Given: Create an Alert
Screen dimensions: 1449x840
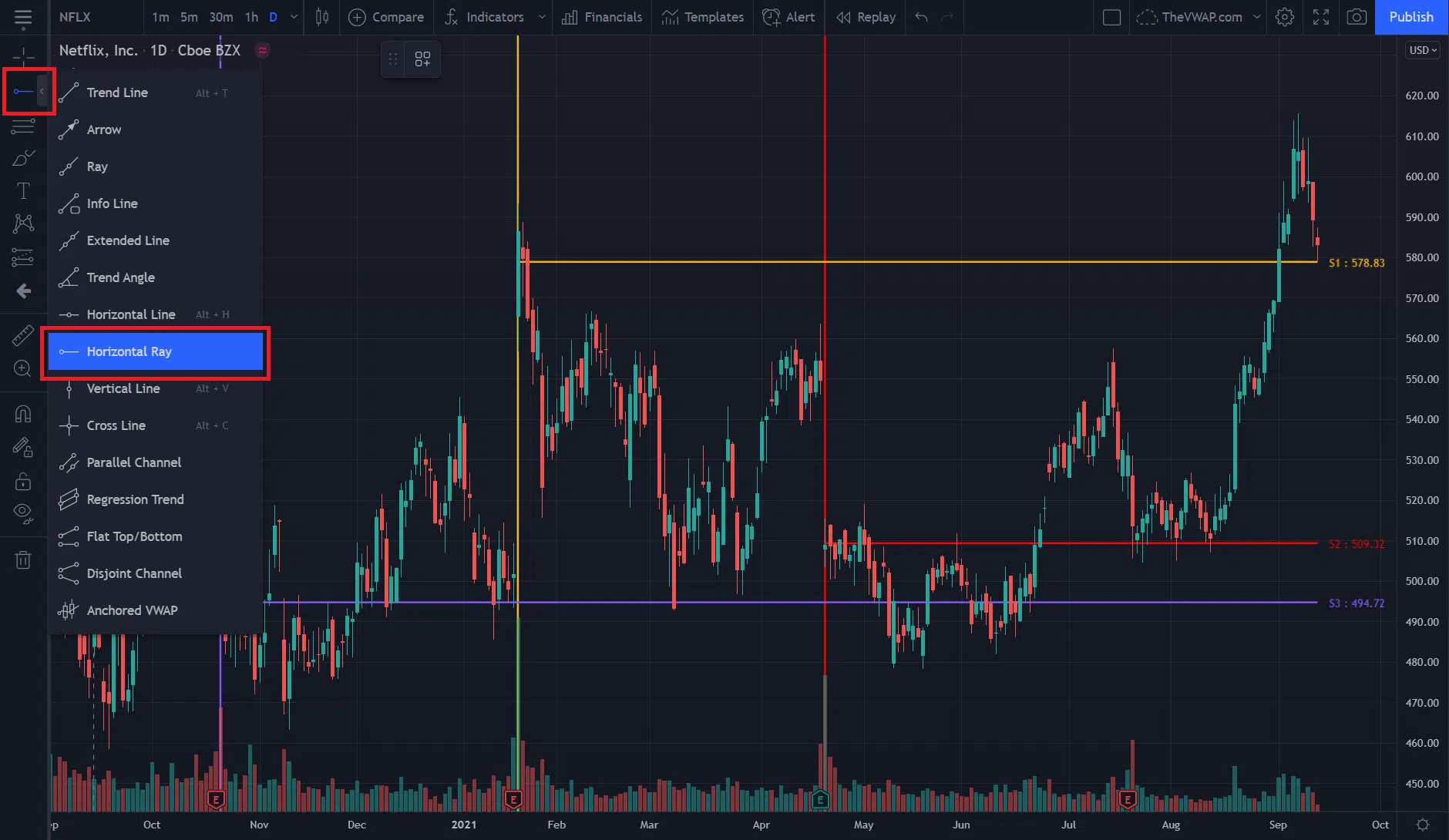Looking at the screenshot, I should click(788, 17).
